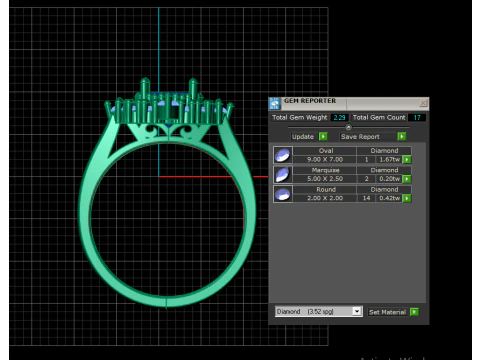480x360 pixels.
Task: Click the Total Gem Count label
Action: coord(379,117)
